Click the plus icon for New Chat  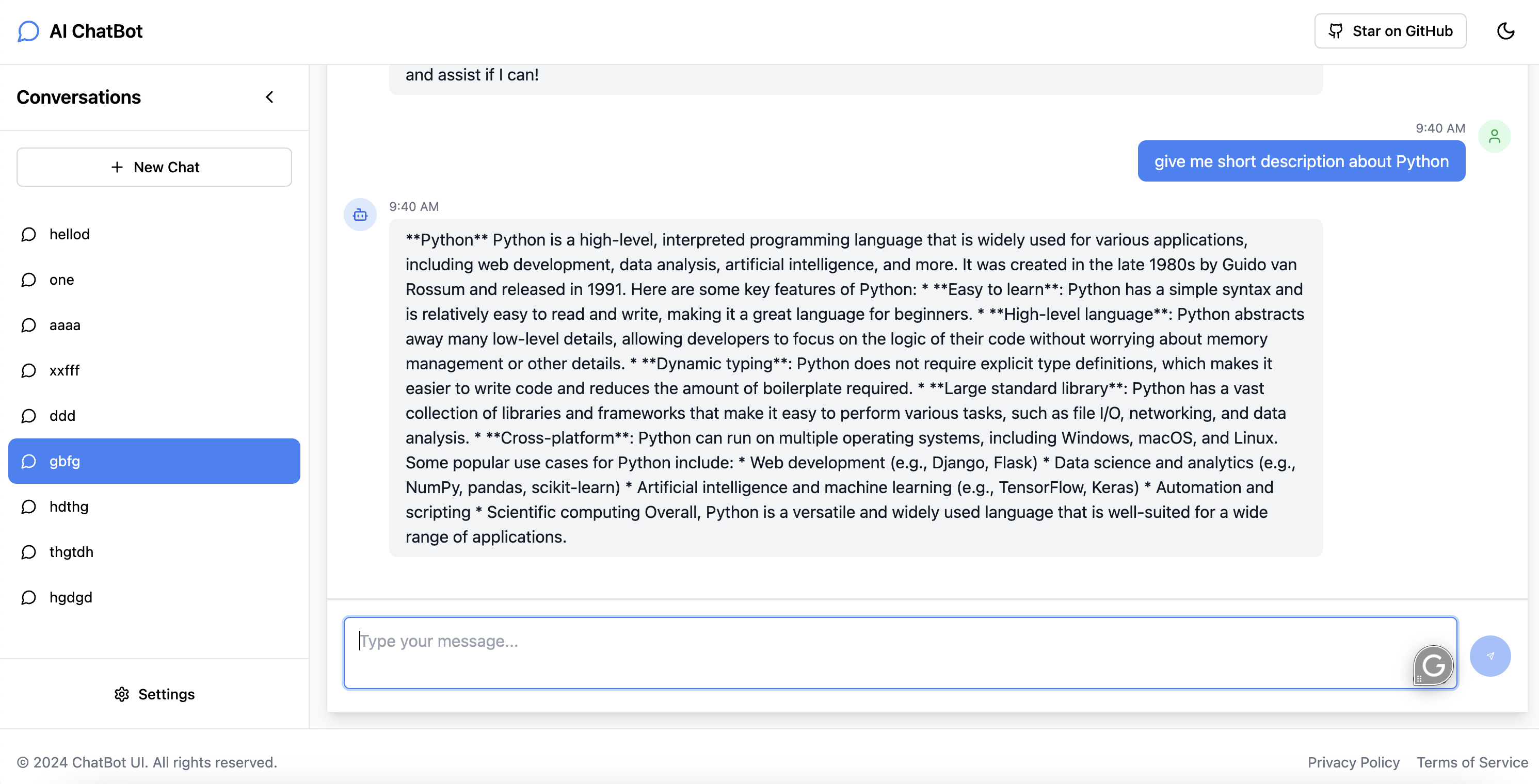(117, 167)
